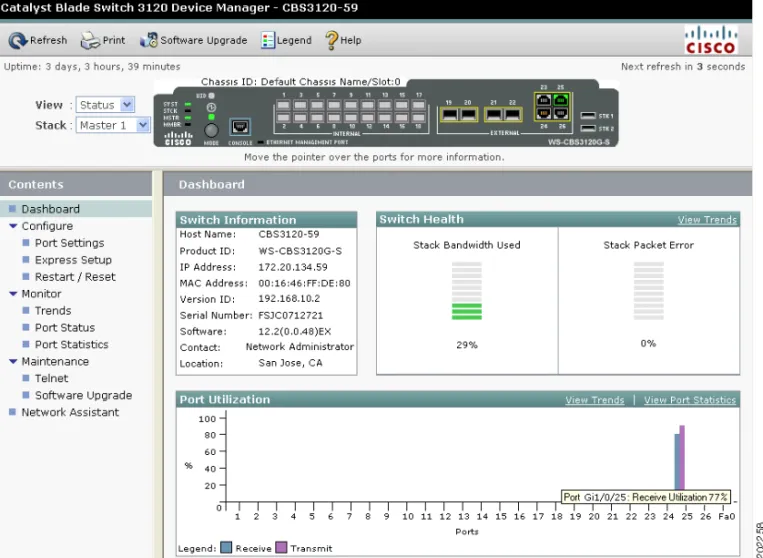
Task: Click the software version 12.2(0.0.48)EX
Action: tap(295, 331)
